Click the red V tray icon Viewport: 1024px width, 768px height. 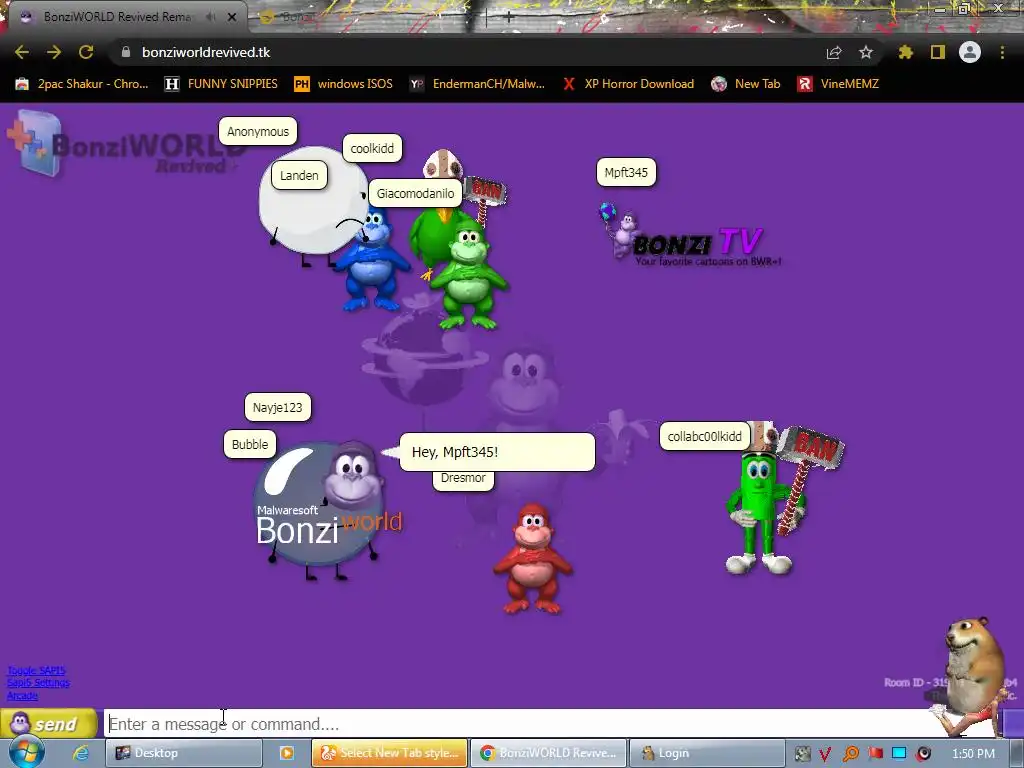pos(825,754)
